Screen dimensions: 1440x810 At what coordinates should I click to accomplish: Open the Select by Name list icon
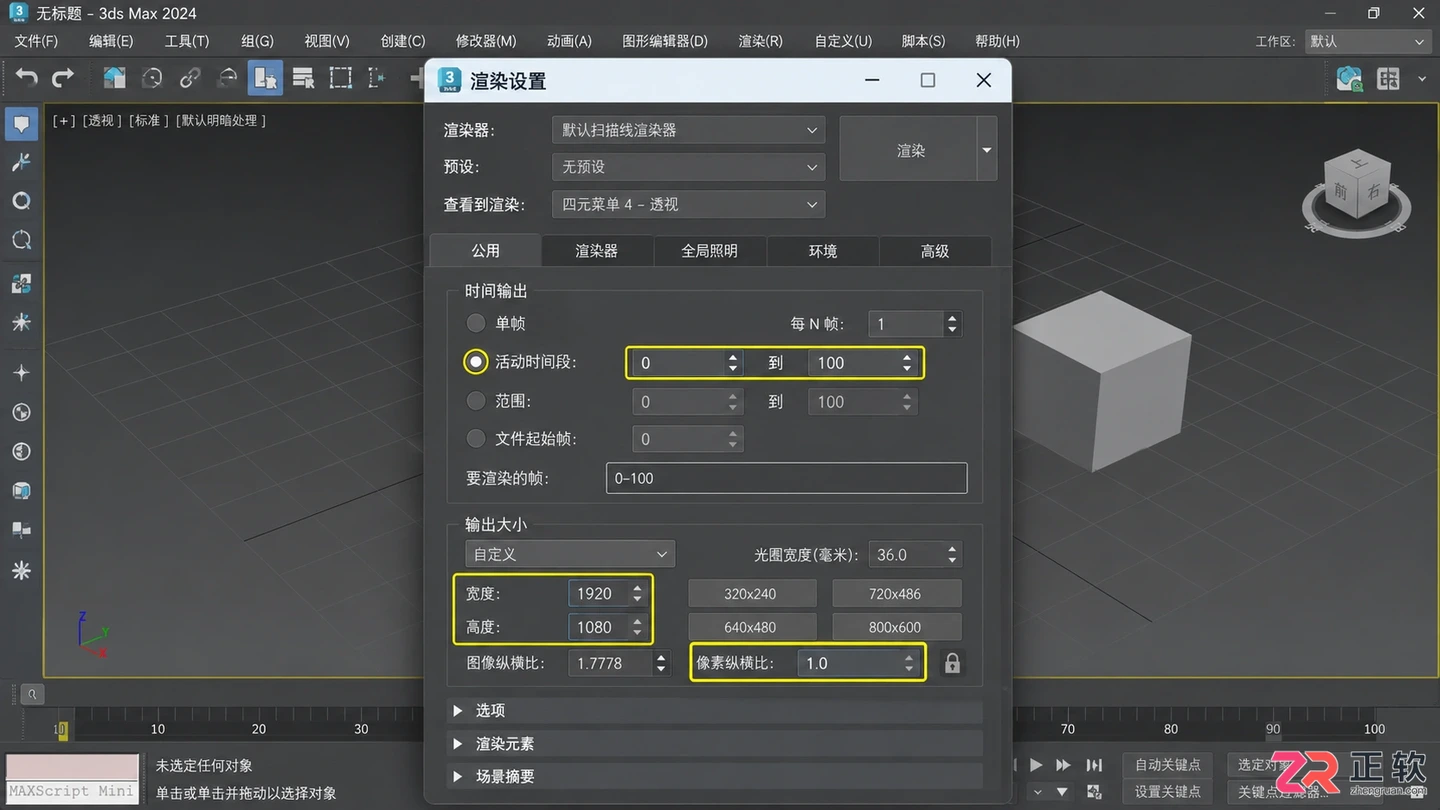303,78
